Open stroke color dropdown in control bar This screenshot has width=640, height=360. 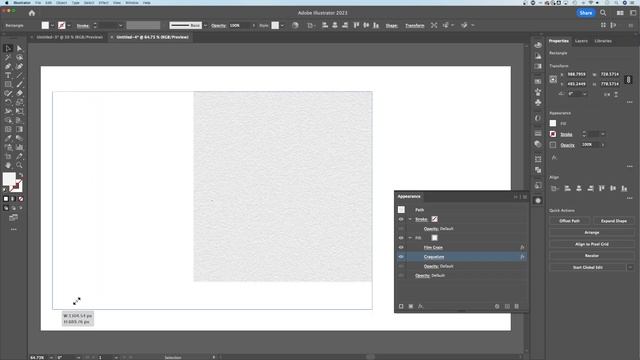click(69, 26)
